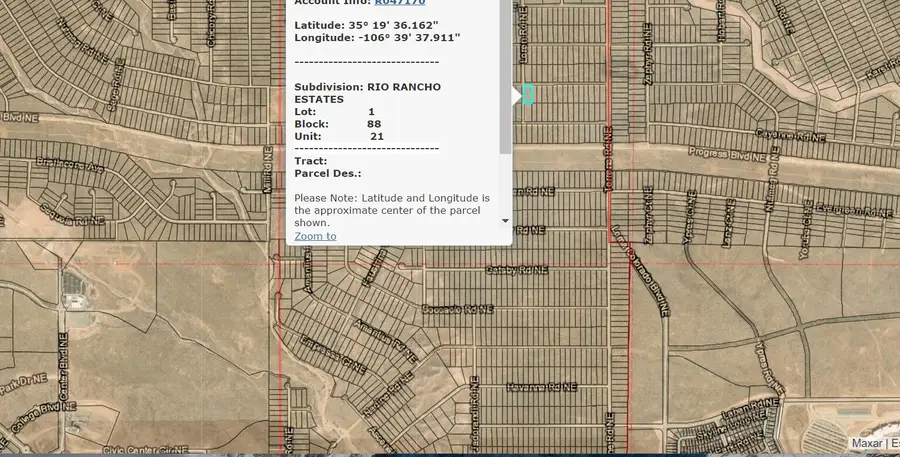Screen dimensions: 900x457
Task: Click the Boscacio Rd NE road label
Action: pyautogui.click(x=457, y=309)
